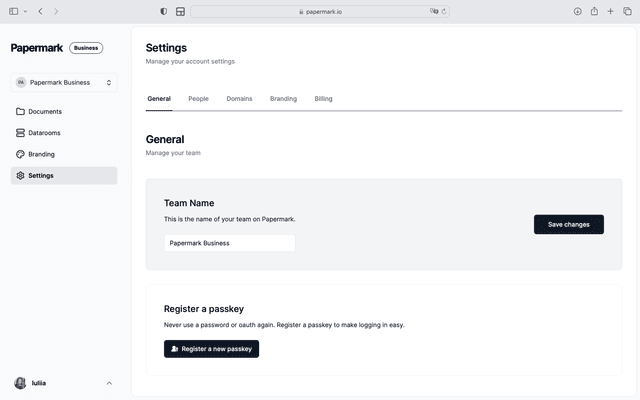
Task: Click the translate icon in address bar
Action: pos(434,11)
